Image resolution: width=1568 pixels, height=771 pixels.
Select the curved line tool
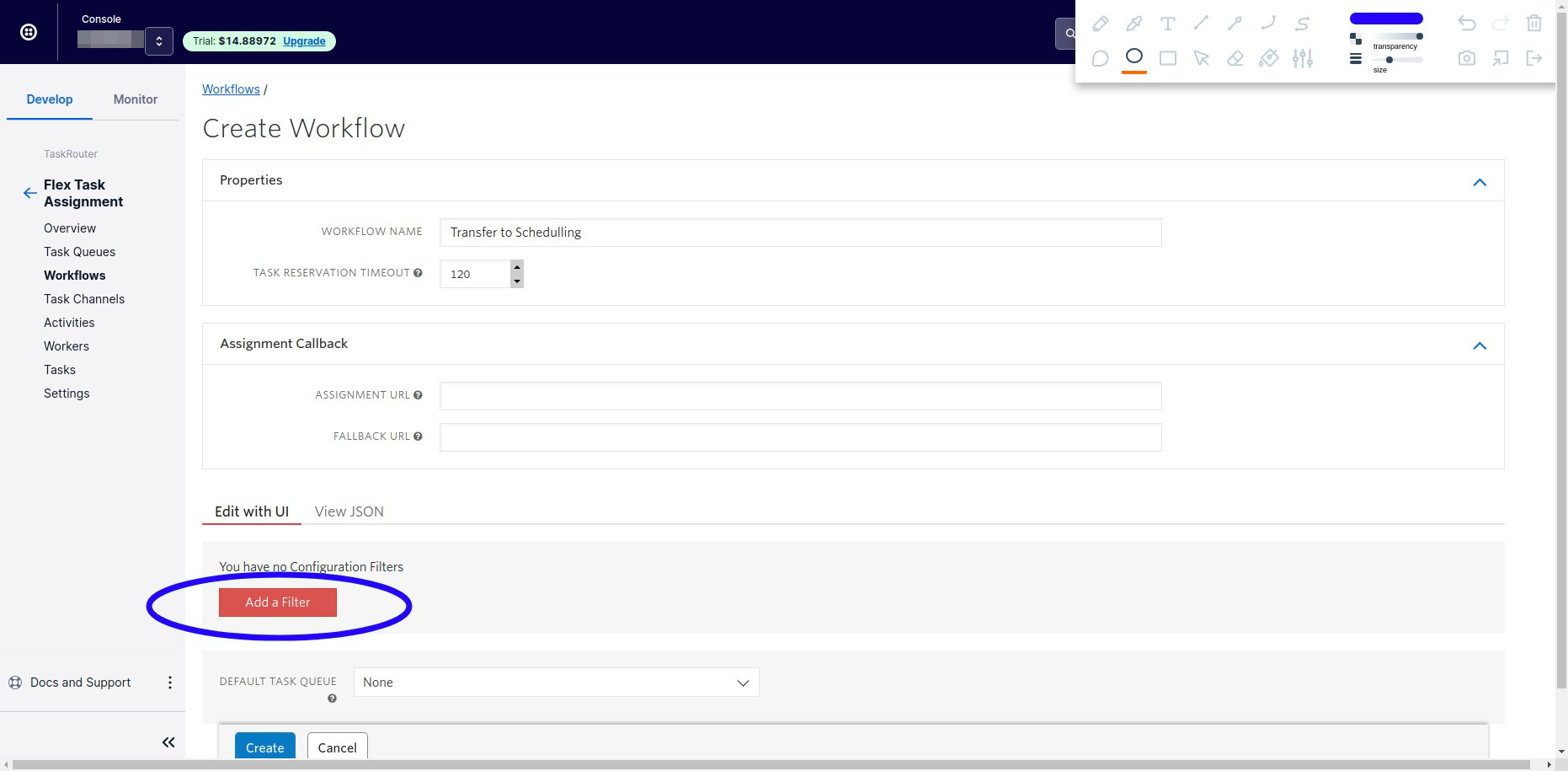tap(1268, 24)
